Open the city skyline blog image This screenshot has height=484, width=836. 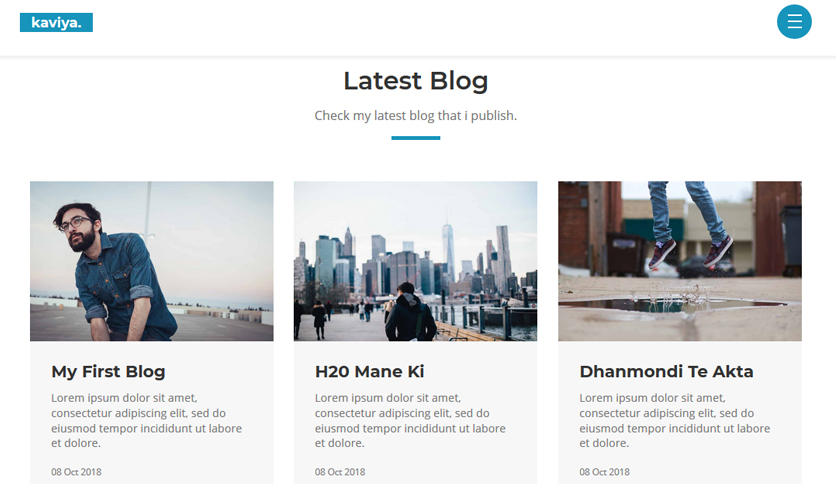(415, 261)
